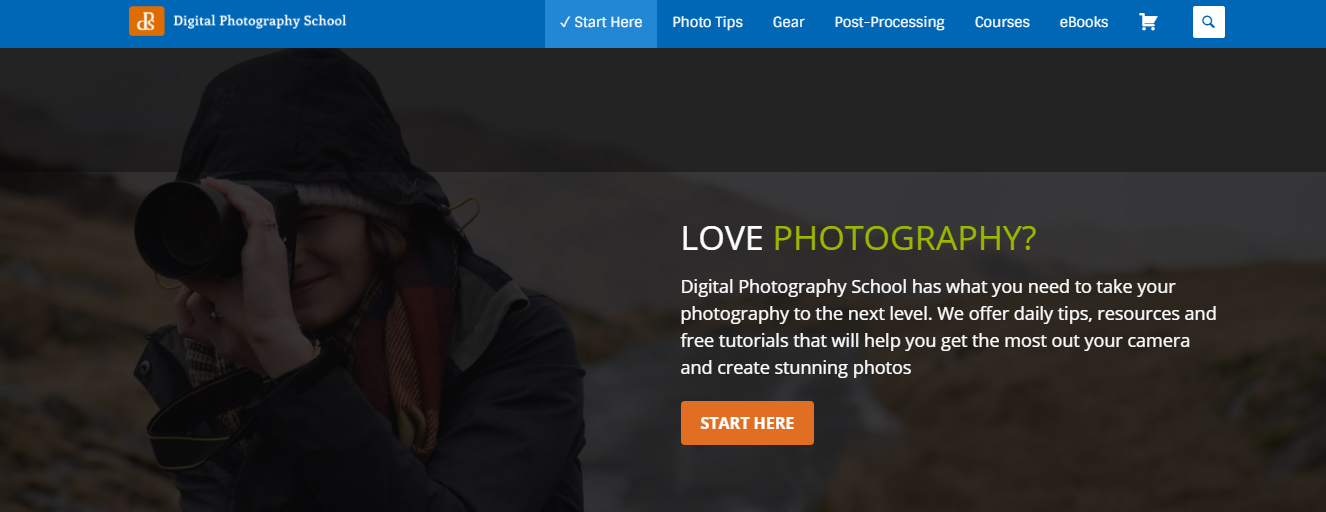
Task: Click the Digital Photography School site title
Action: [259, 21]
